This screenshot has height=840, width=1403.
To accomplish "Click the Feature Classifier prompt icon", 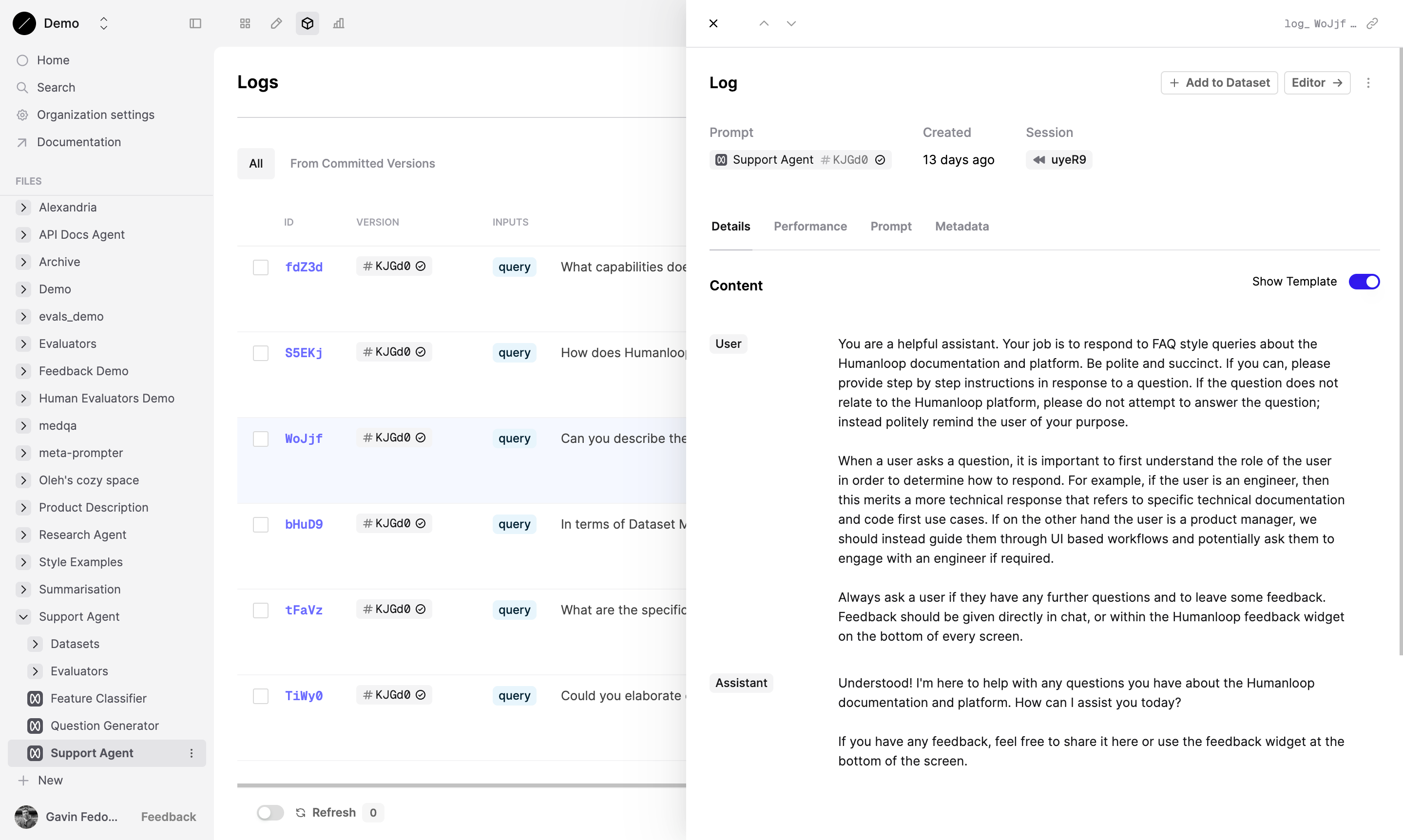I will (x=35, y=699).
